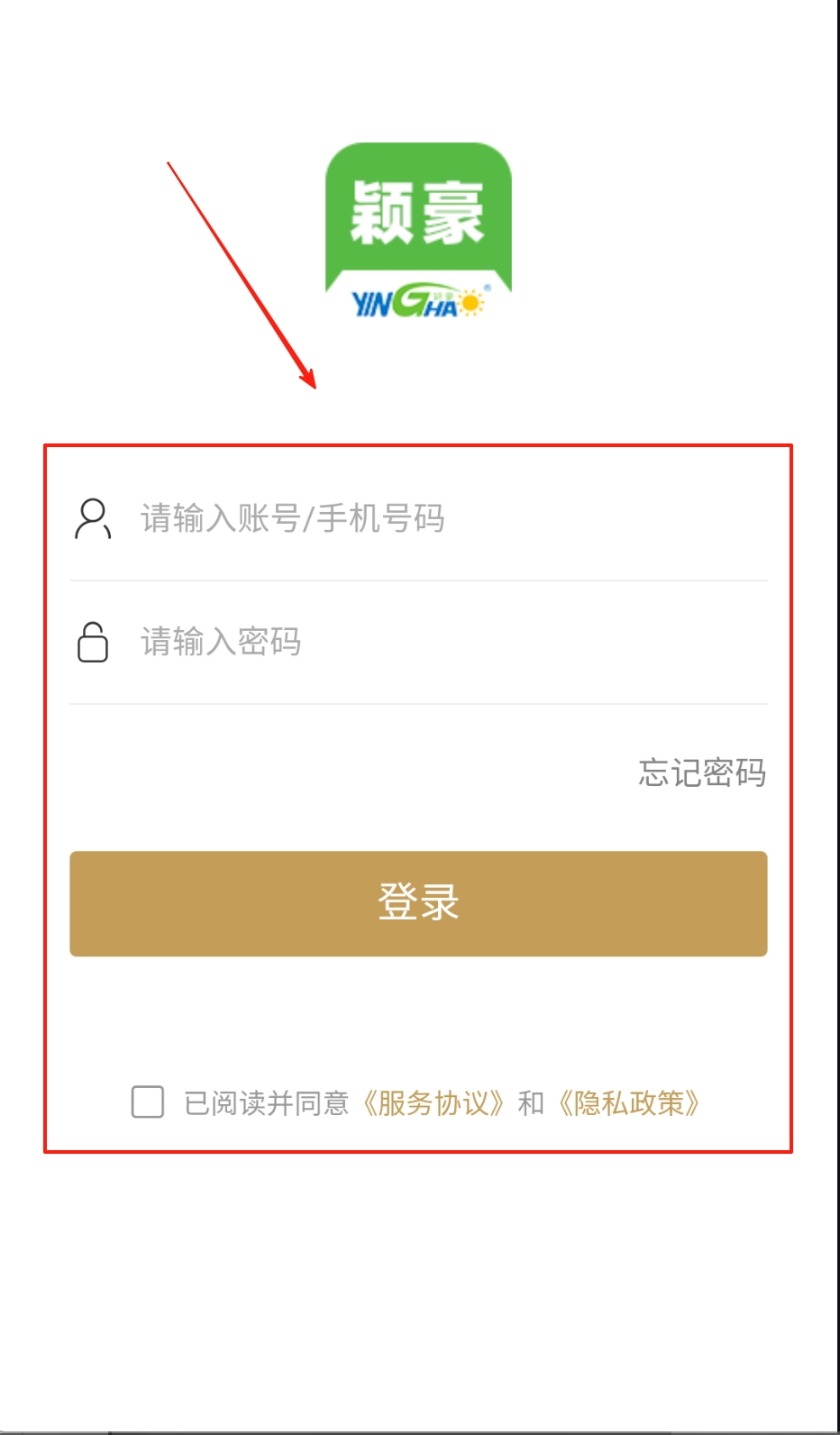Click the user silhouette icon beside the account field

[93, 518]
